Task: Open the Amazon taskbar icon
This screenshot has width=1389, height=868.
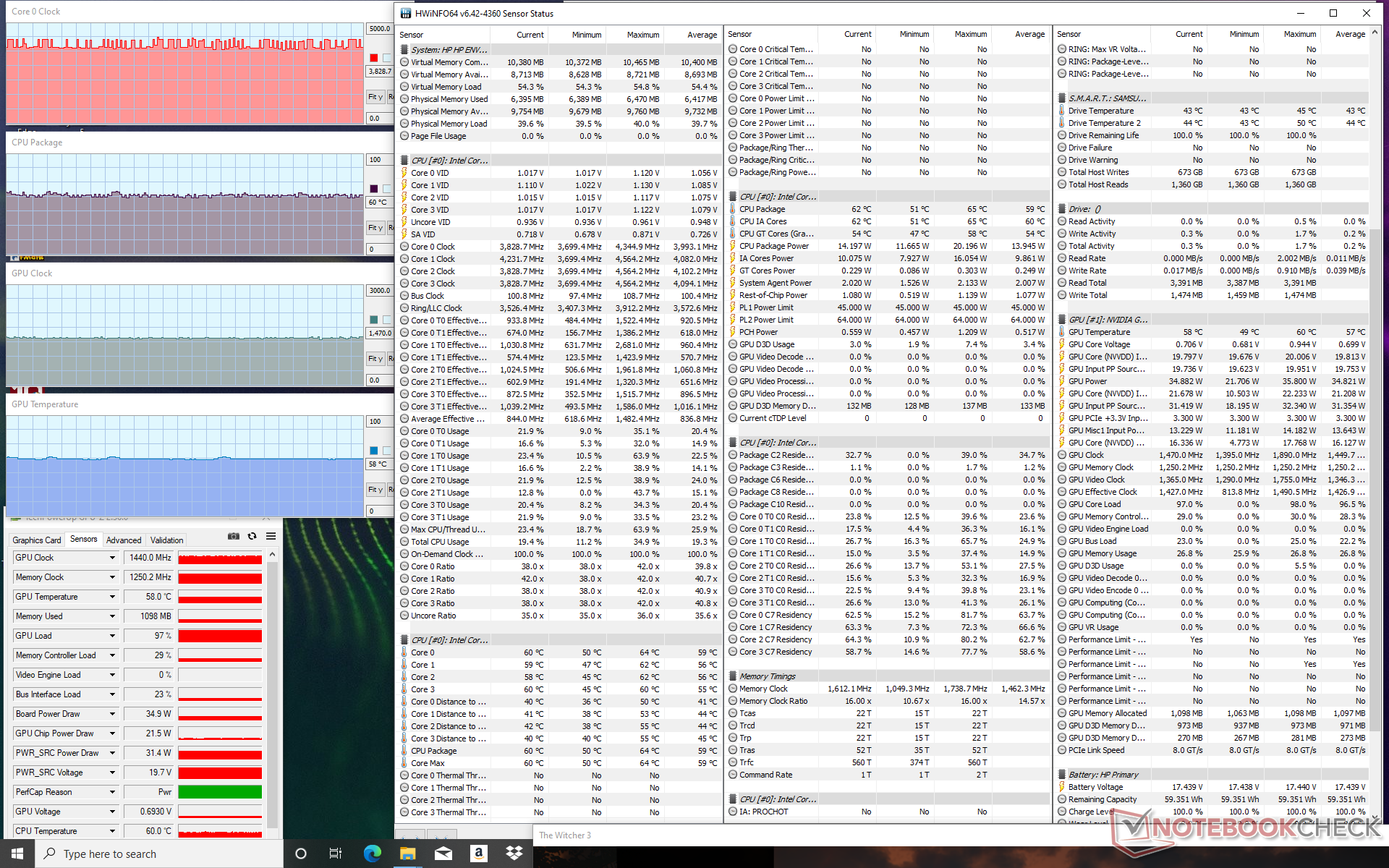Action: pyautogui.click(x=478, y=854)
